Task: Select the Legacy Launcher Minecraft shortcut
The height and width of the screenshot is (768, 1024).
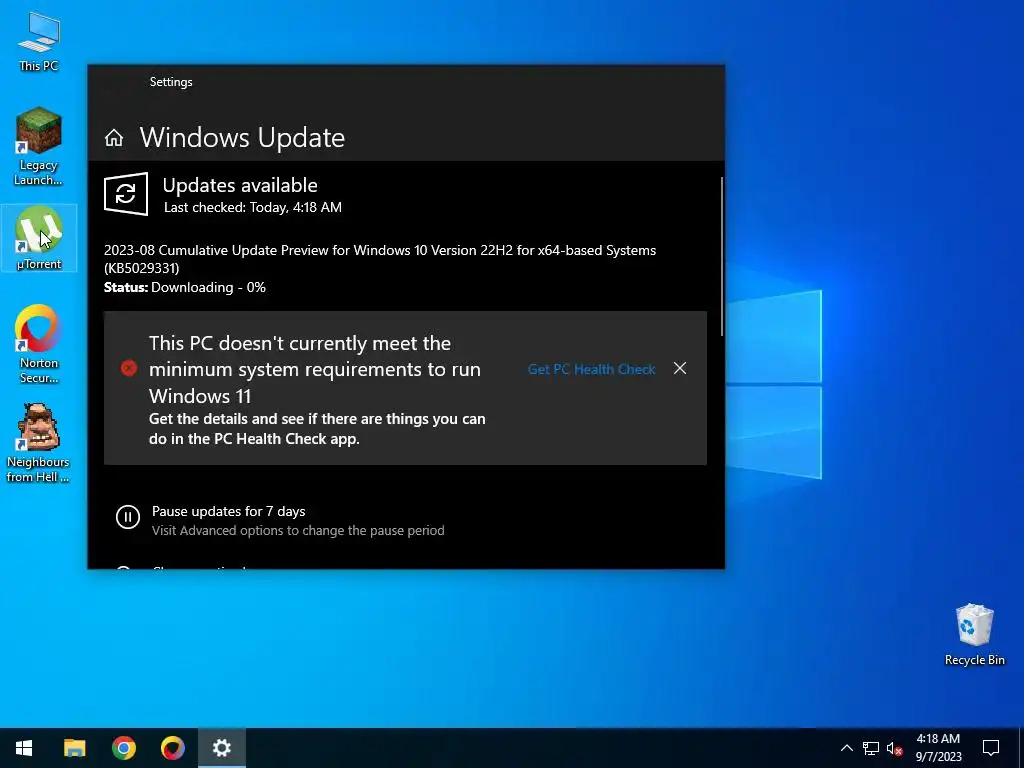Action: pyautogui.click(x=39, y=146)
